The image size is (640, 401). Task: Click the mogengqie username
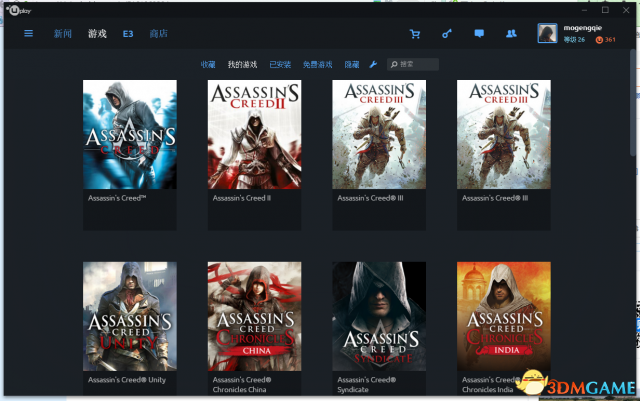582,28
